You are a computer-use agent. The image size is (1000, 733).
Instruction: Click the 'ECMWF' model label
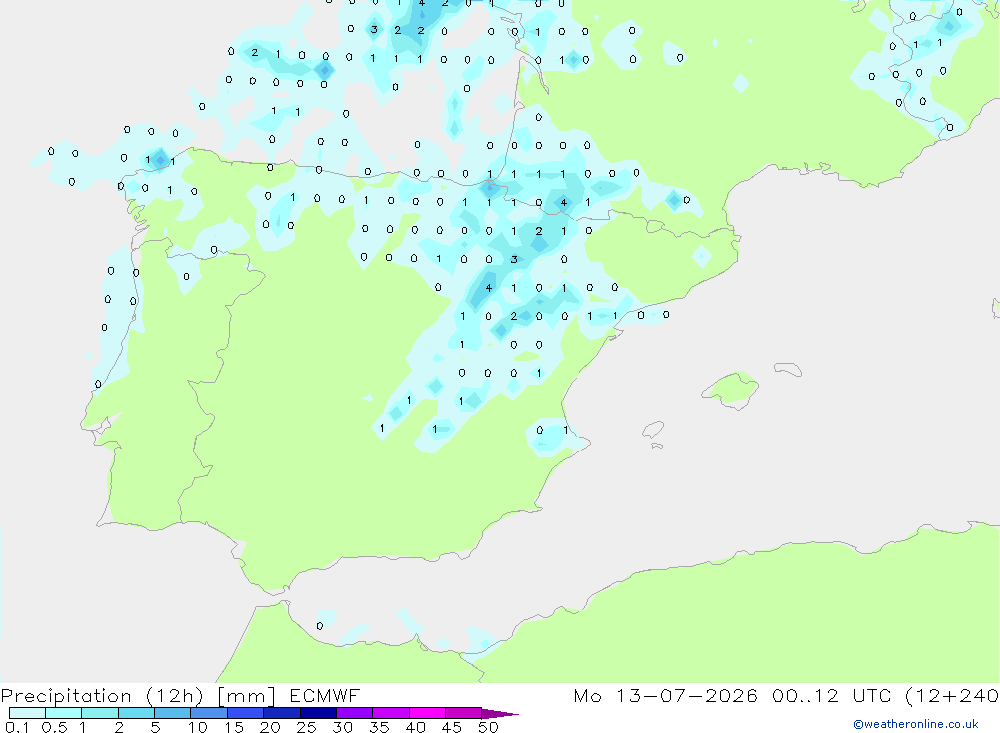[x=325, y=695]
